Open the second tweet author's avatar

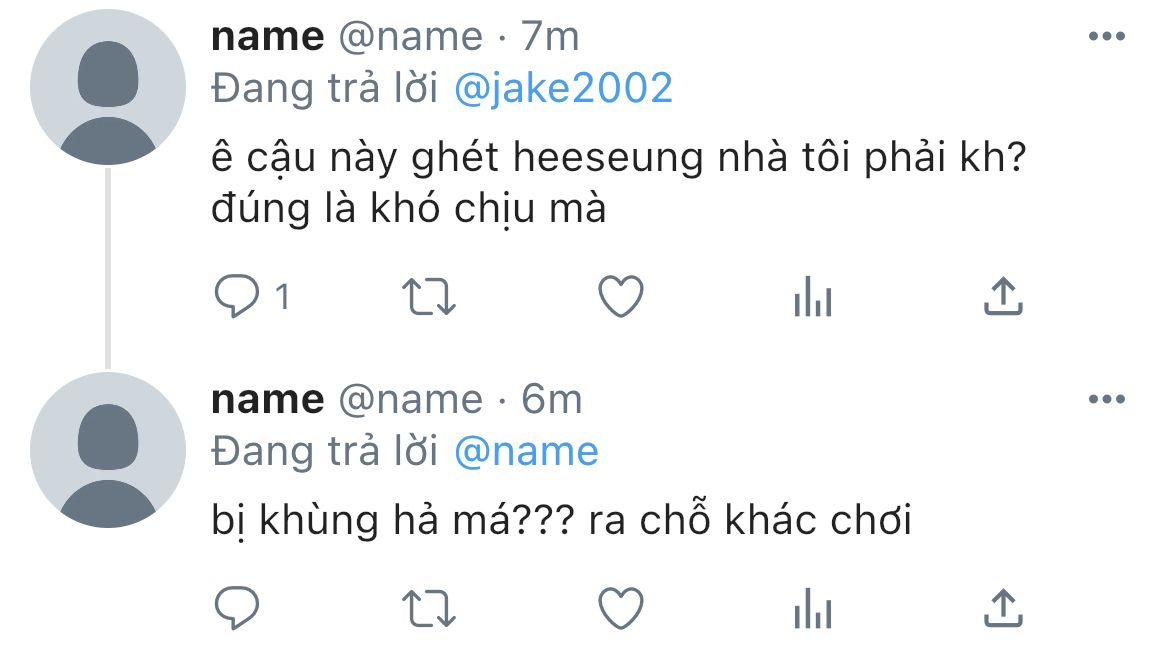point(107,450)
